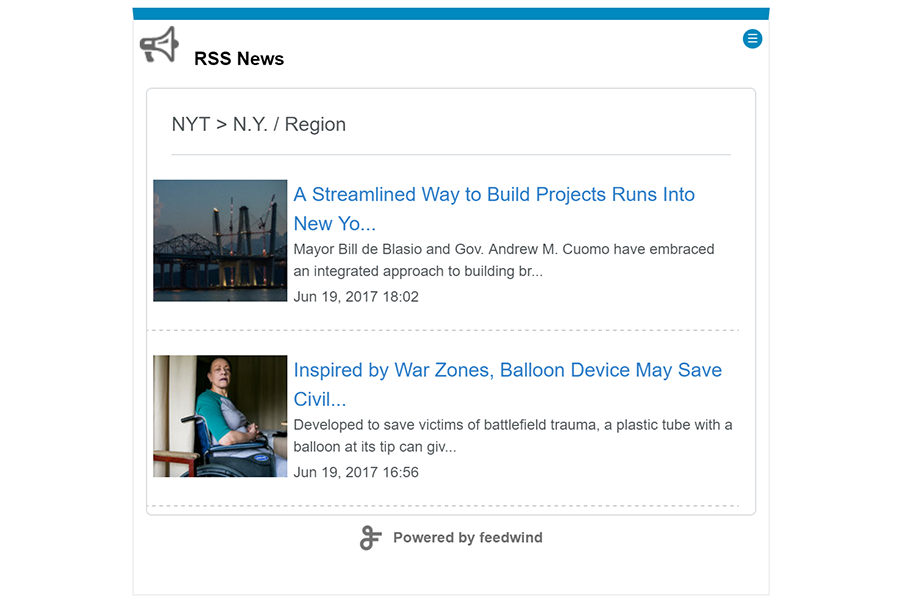Click the Mayor Bill de Blasio description text
Viewport: 900px width, 600px height.
(x=504, y=260)
